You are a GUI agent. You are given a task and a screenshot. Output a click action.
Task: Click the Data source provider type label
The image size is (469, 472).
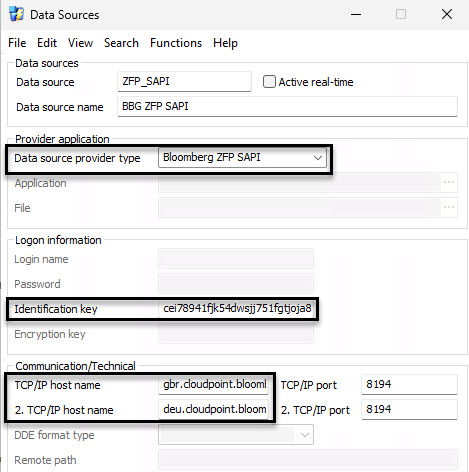click(x=77, y=158)
